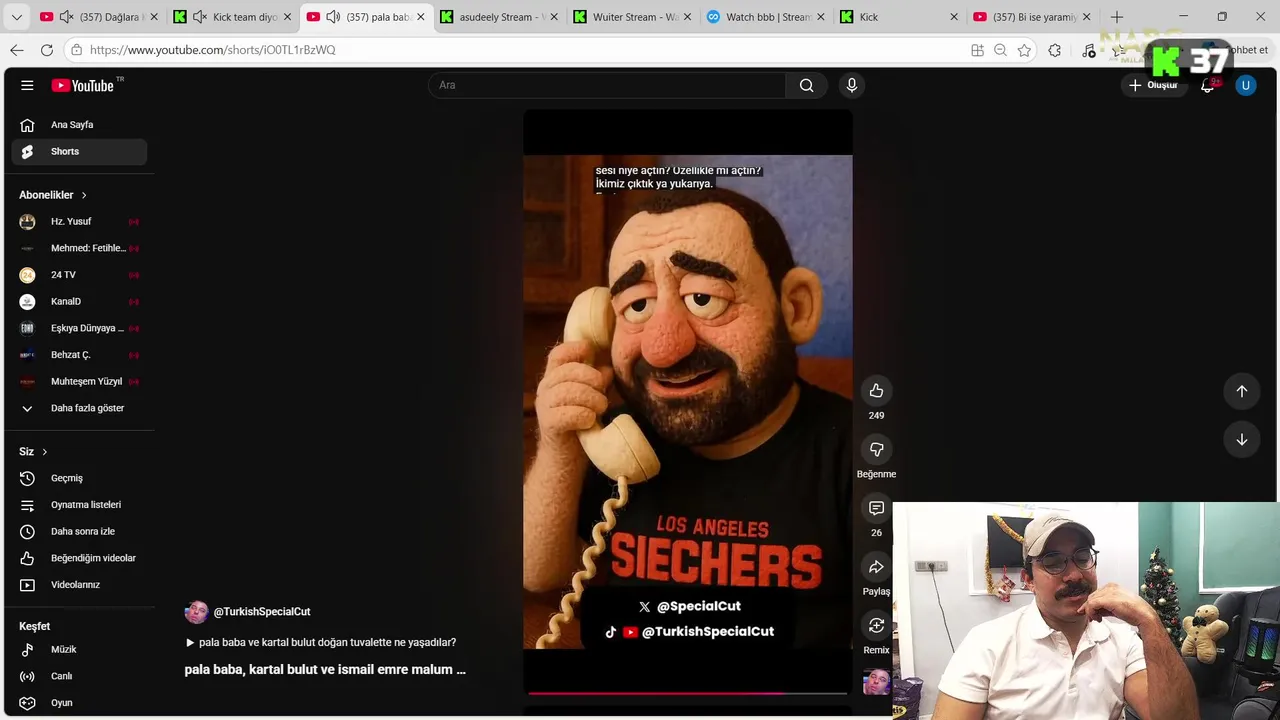Switch to the Dağlara YouTube tab
Viewport: 1280px width, 720px height.
(98, 17)
